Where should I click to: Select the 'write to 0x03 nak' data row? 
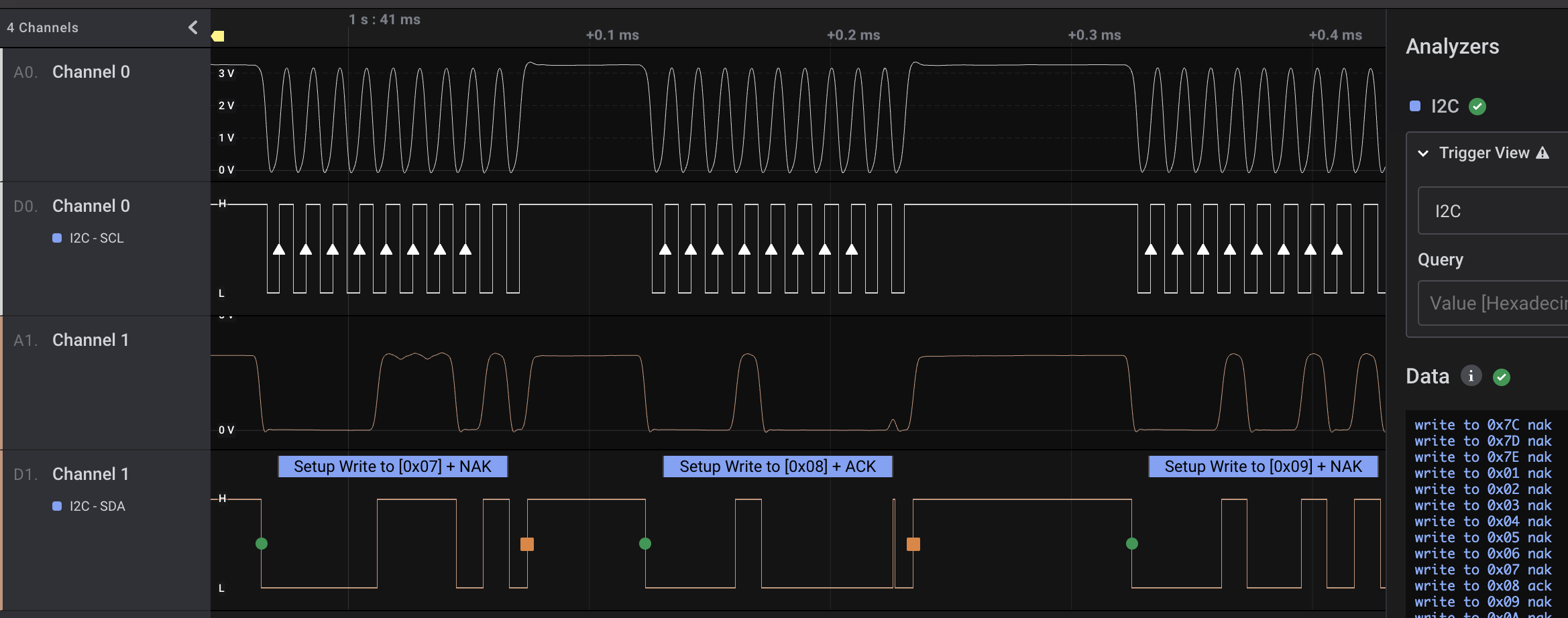(1483, 505)
